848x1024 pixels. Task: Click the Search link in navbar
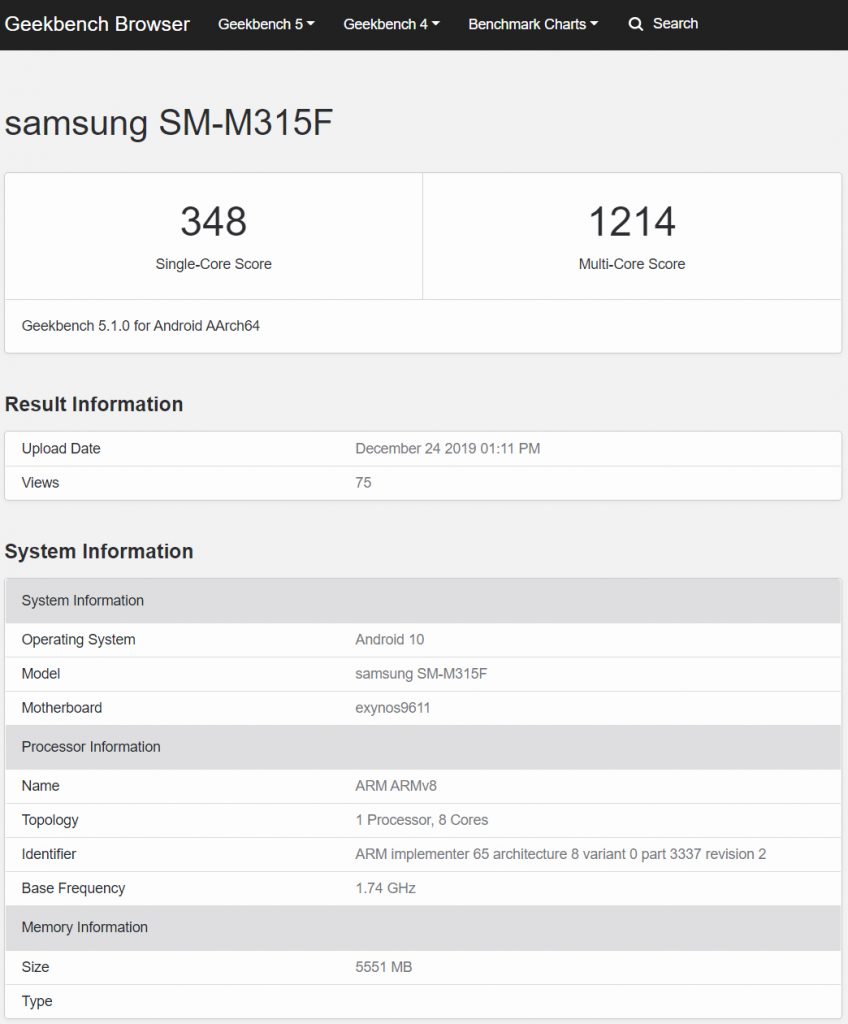(675, 24)
